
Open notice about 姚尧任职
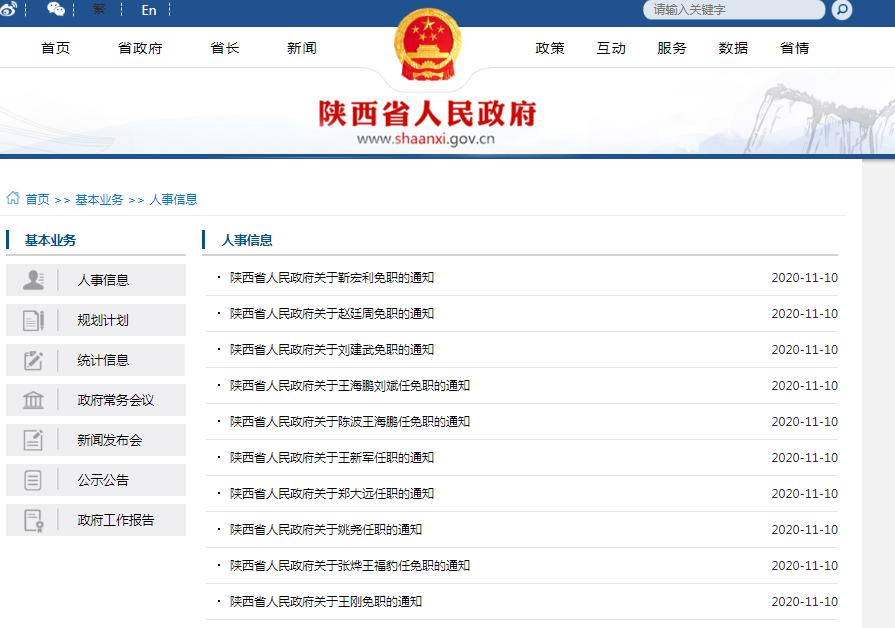coord(326,529)
